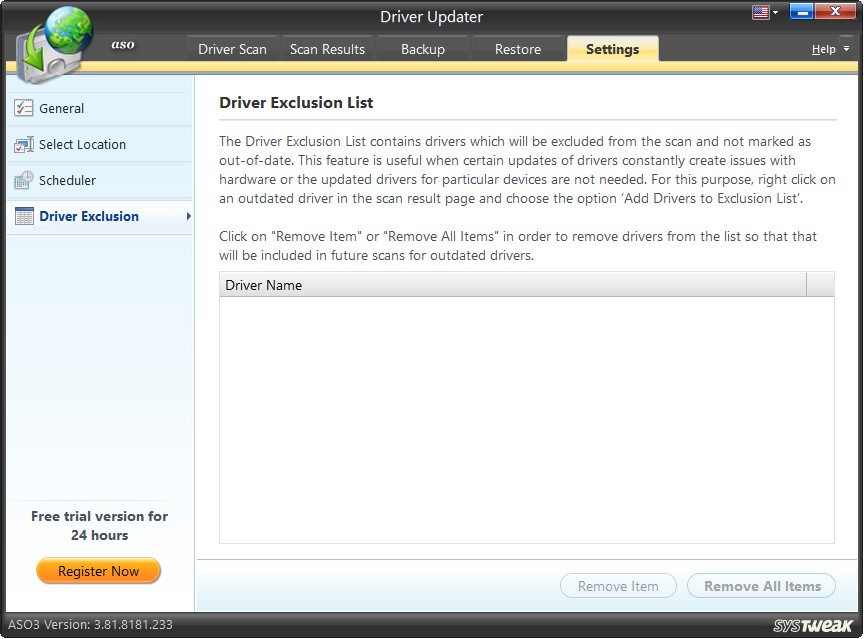Screen dimensions: 864x639
Task: Select the monitor icon beside Select Location
Action: pos(23,144)
